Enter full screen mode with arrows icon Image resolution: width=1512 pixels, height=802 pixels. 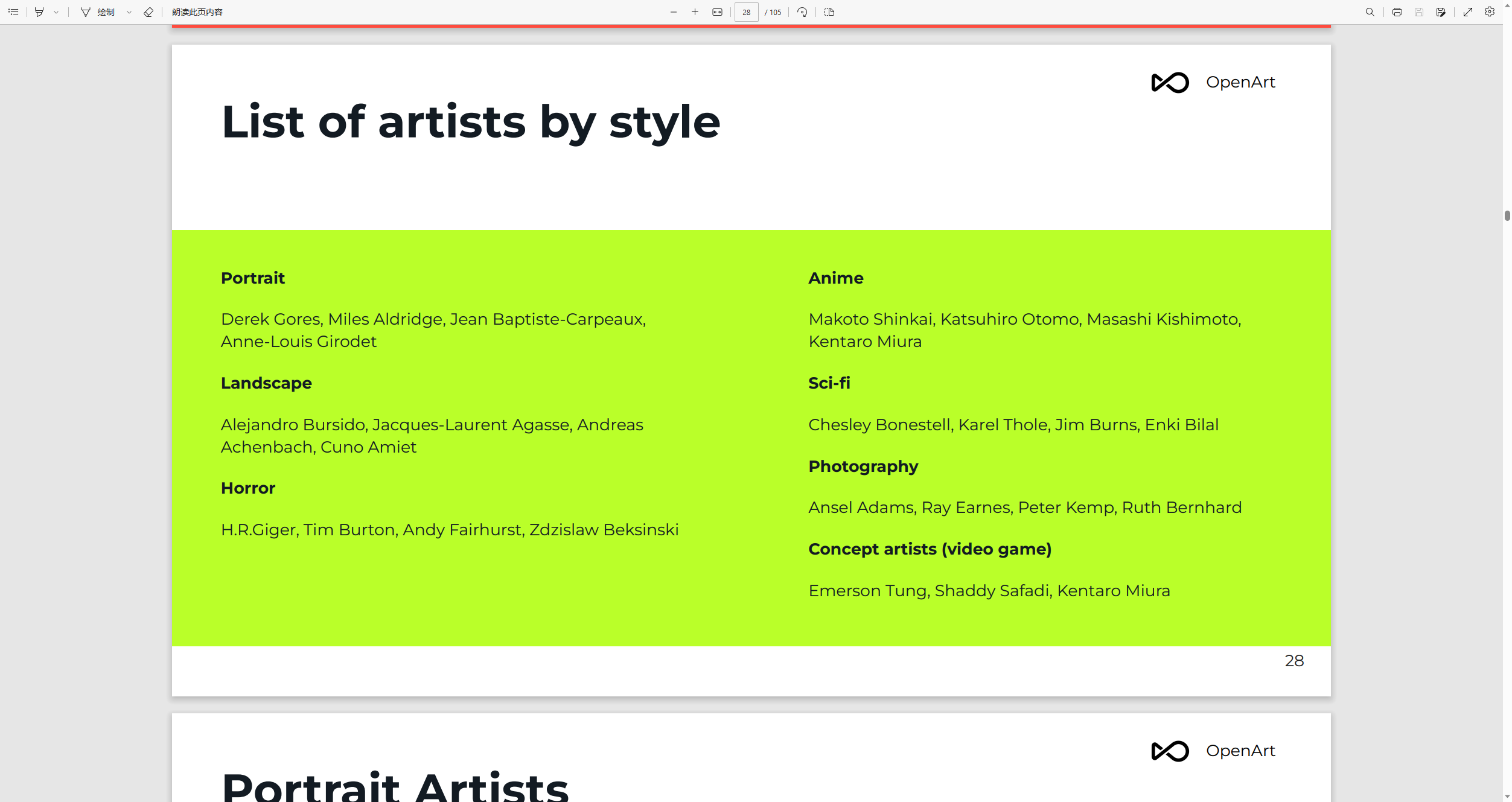click(1468, 12)
